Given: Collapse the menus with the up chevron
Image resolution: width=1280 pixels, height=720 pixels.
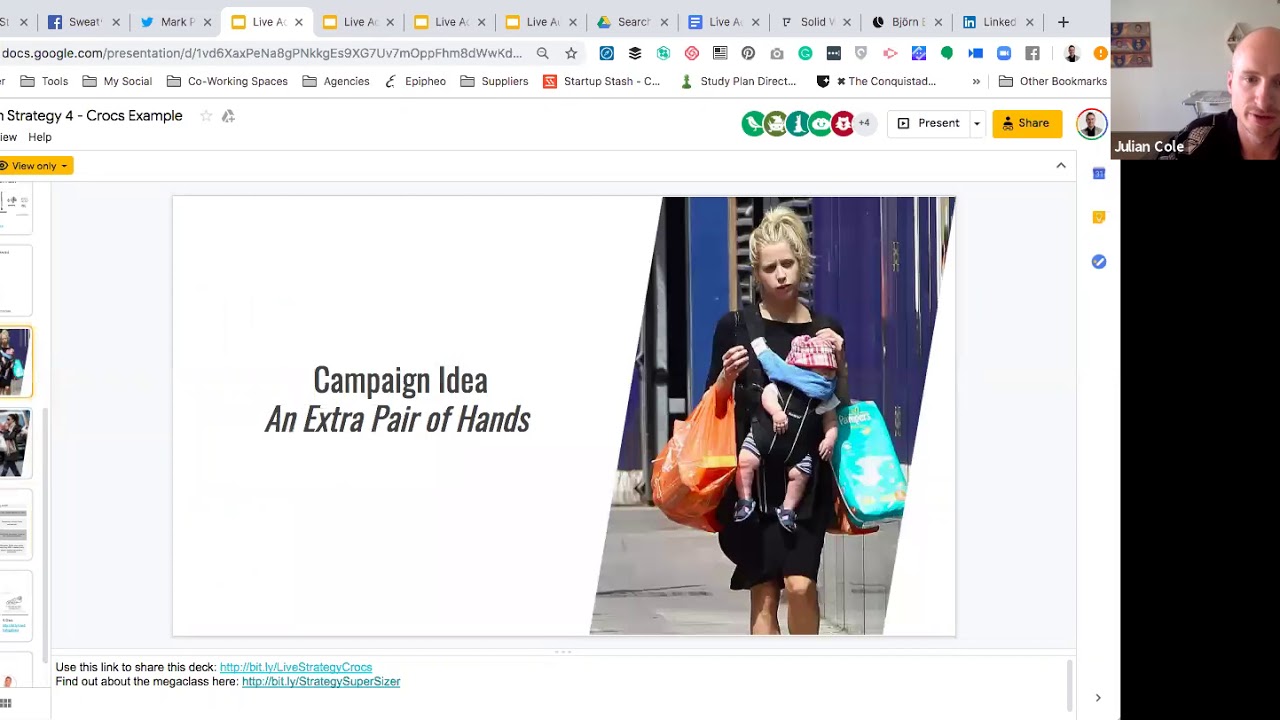Looking at the screenshot, I should pos(1061,165).
